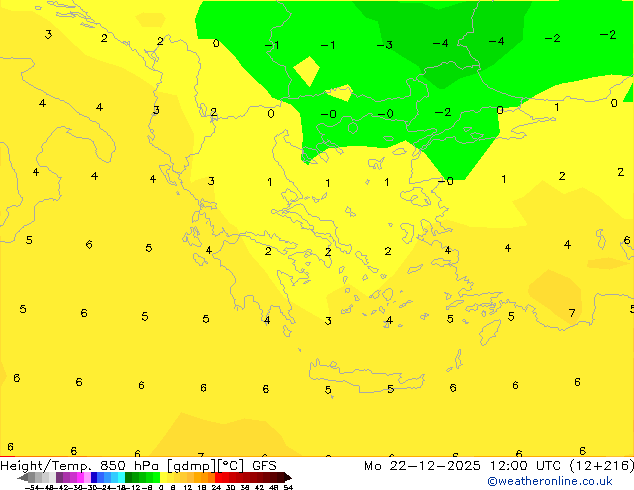Image resolution: width=634 pixels, height=490 pixels.
Task: Click the cyan legend swatch
Action: click(121, 477)
